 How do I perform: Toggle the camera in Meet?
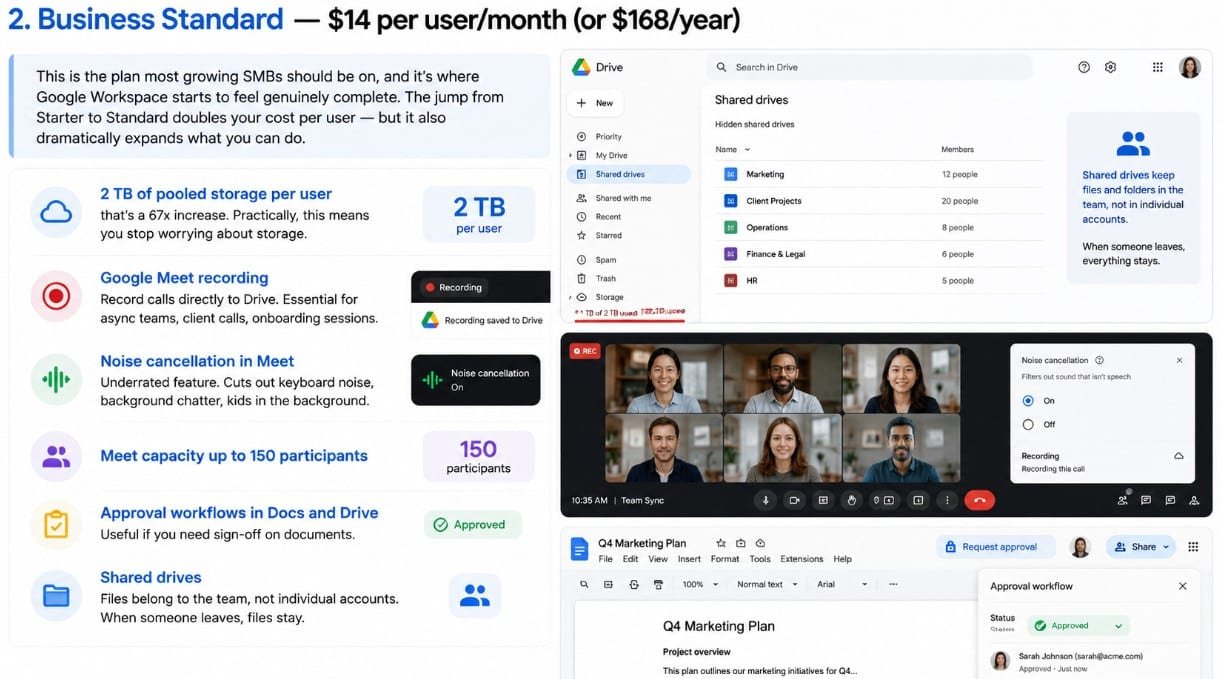[x=795, y=500]
